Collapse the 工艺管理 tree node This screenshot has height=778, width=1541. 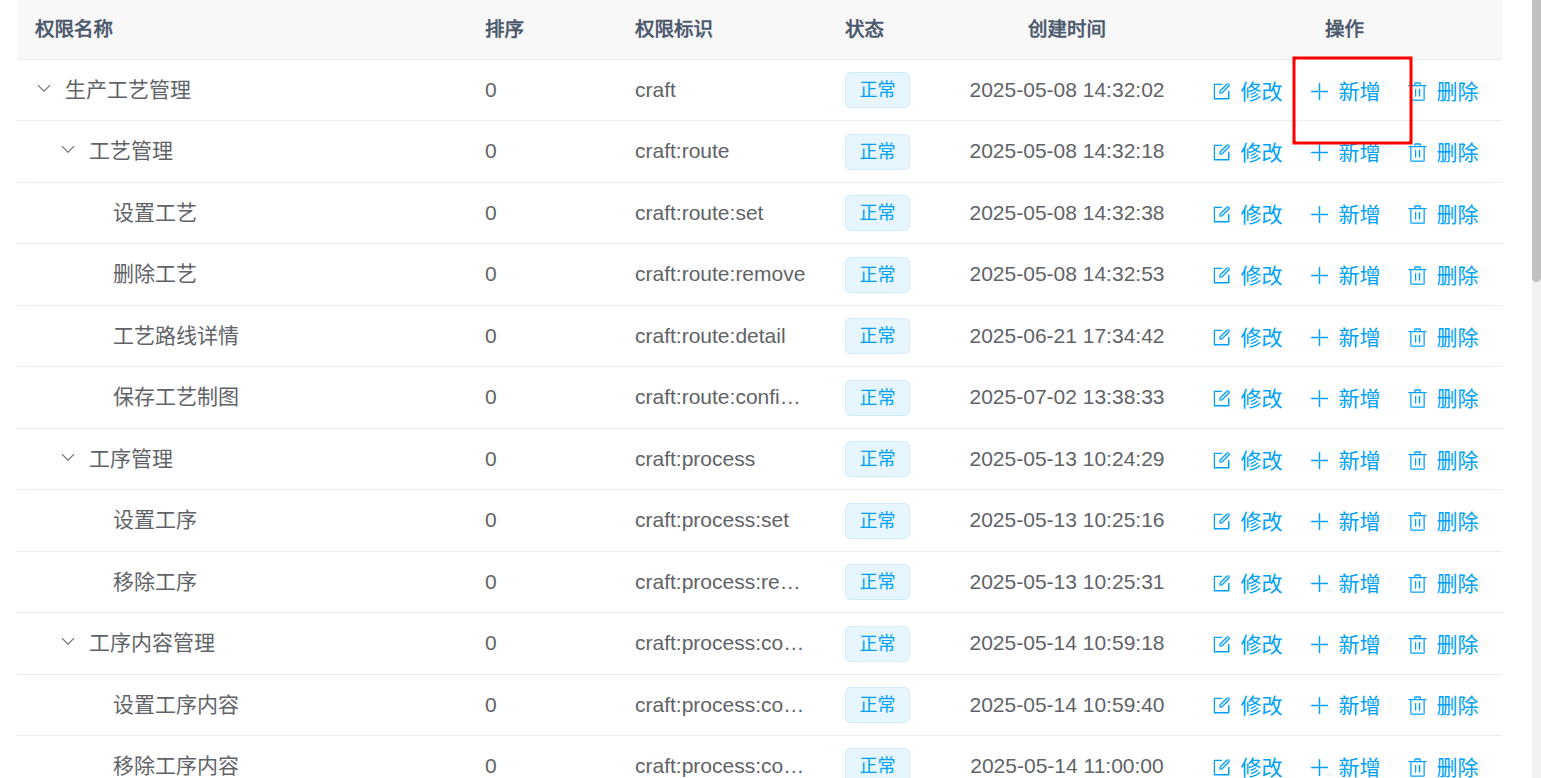(68, 150)
